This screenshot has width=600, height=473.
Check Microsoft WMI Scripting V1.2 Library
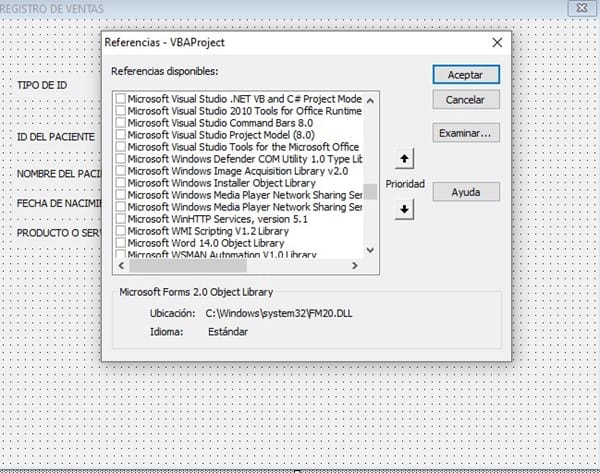pyautogui.click(x=121, y=231)
